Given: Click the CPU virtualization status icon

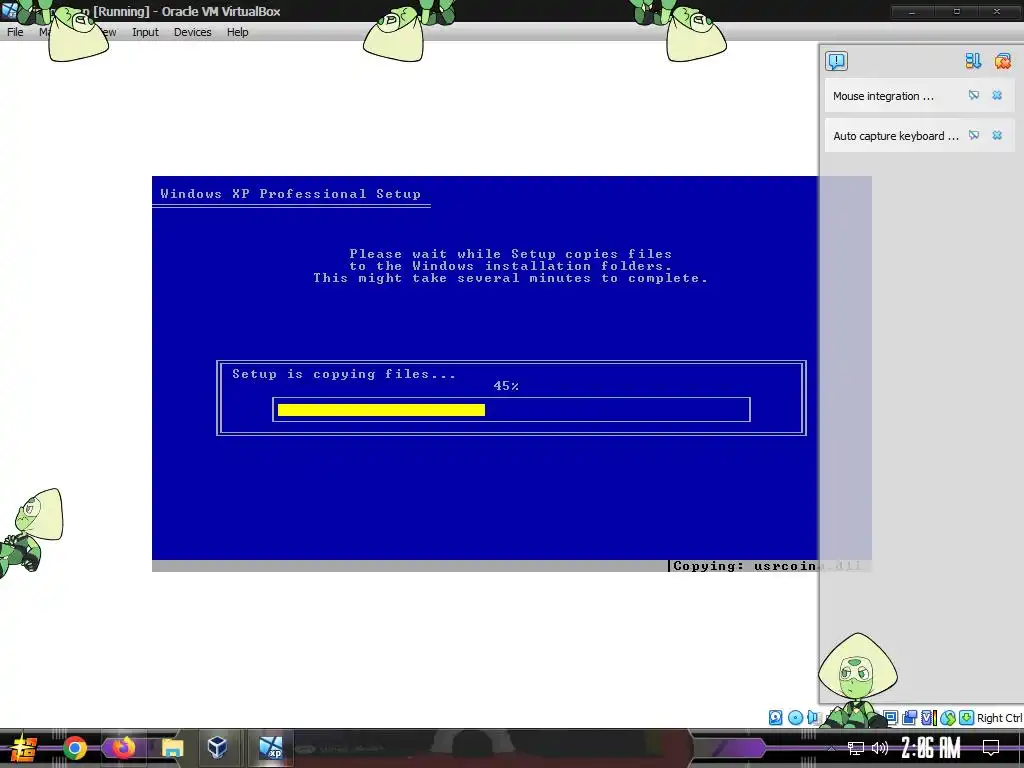Looking at the screenshot, I should point(928,718).
